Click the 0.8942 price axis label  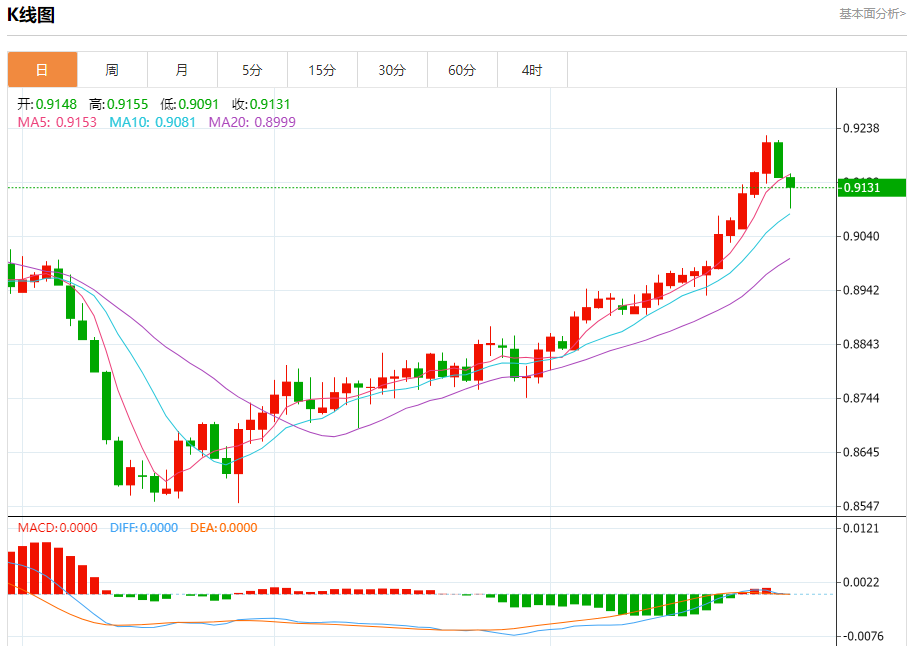pos(861,290)
